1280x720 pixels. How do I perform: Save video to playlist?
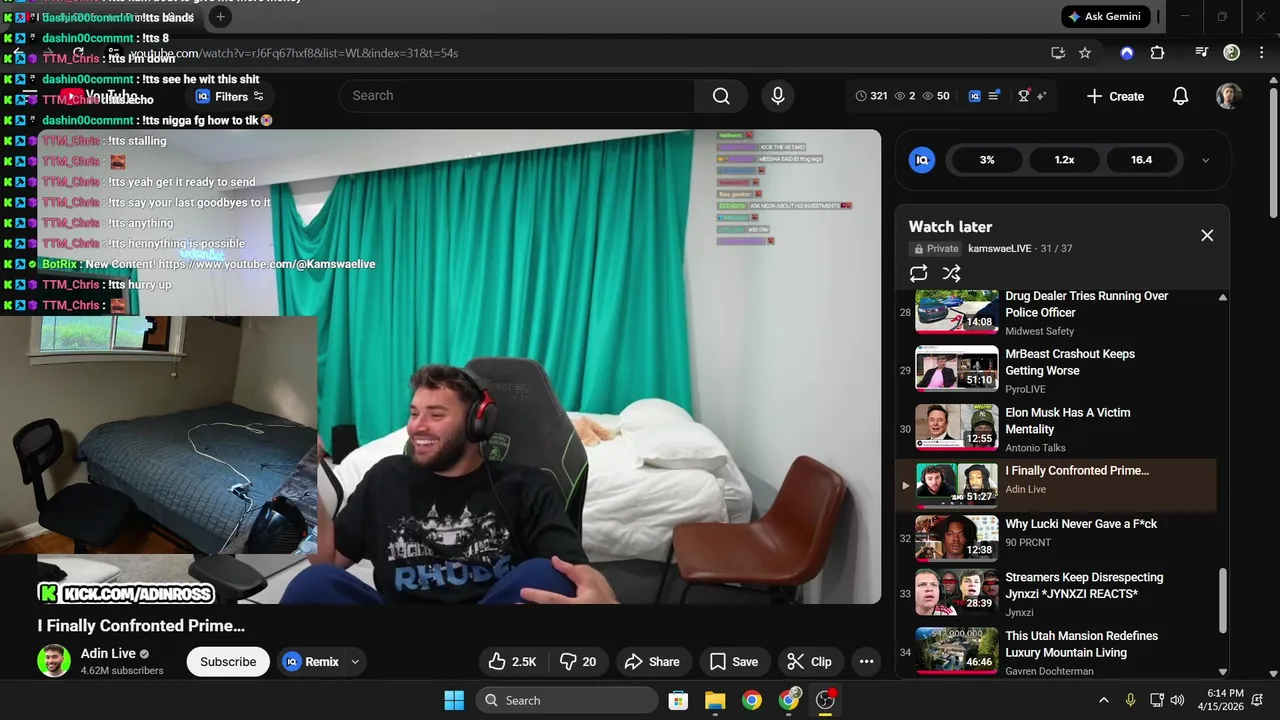(734, 662)
